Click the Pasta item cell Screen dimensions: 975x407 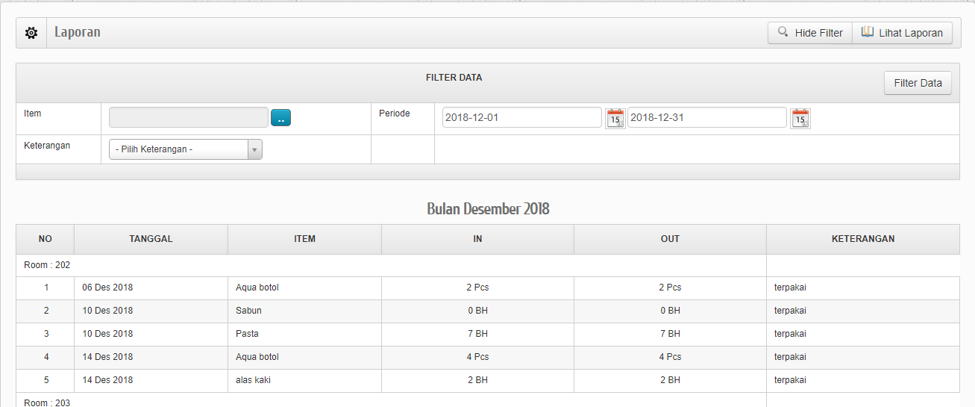point(247,334)
